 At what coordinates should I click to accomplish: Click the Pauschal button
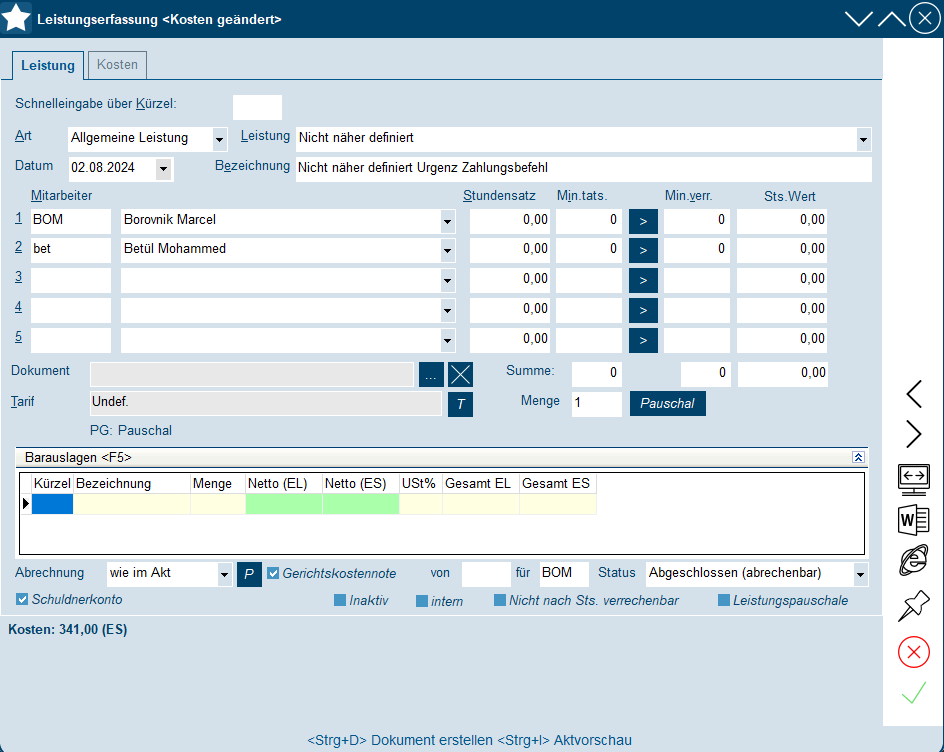[x=667, y=403]
